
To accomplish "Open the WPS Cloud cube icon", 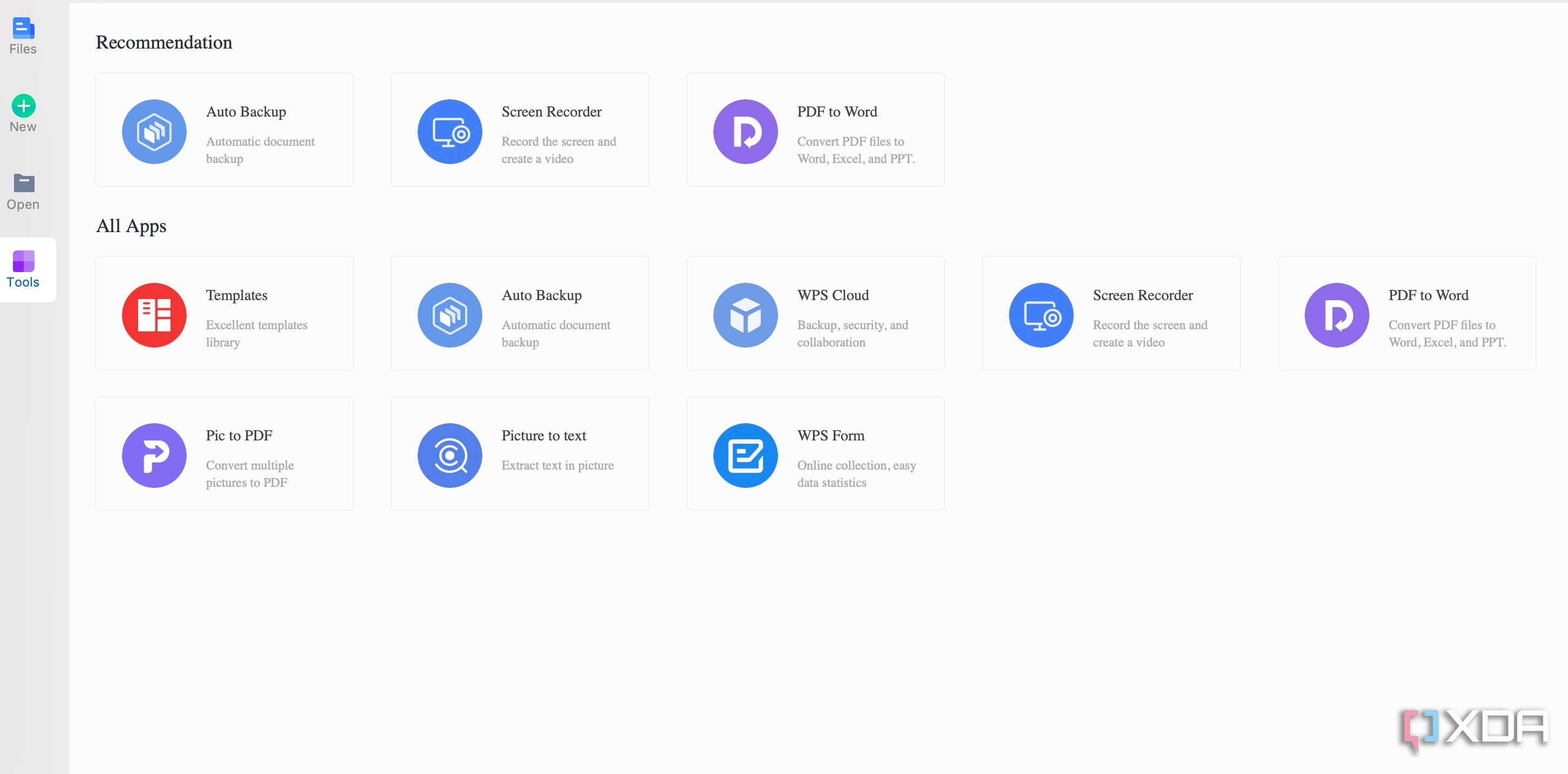I will coord(746,315).
